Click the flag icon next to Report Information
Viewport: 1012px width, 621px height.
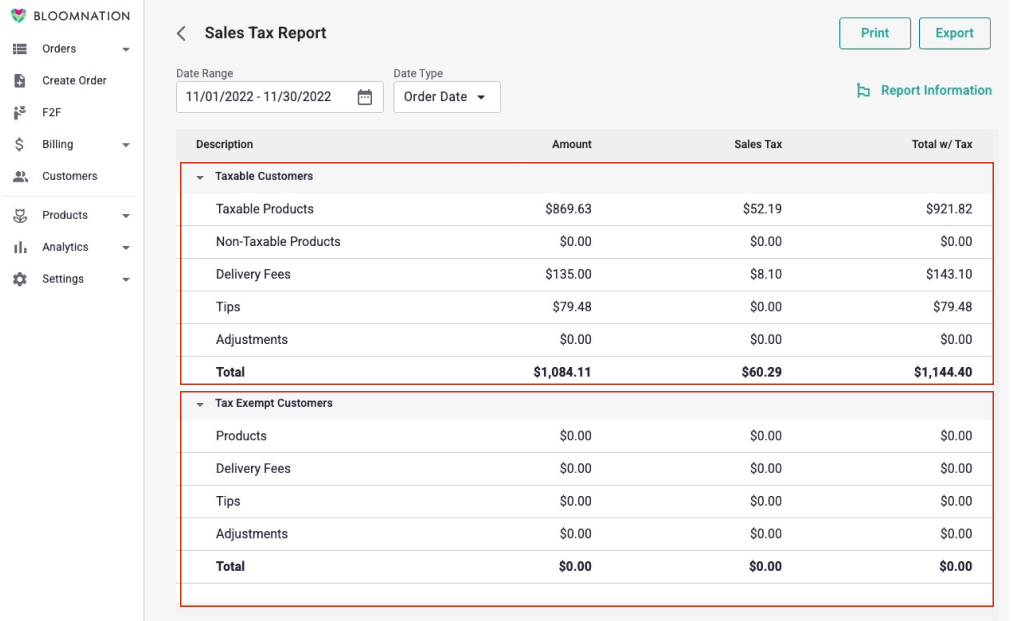point(861,90)
